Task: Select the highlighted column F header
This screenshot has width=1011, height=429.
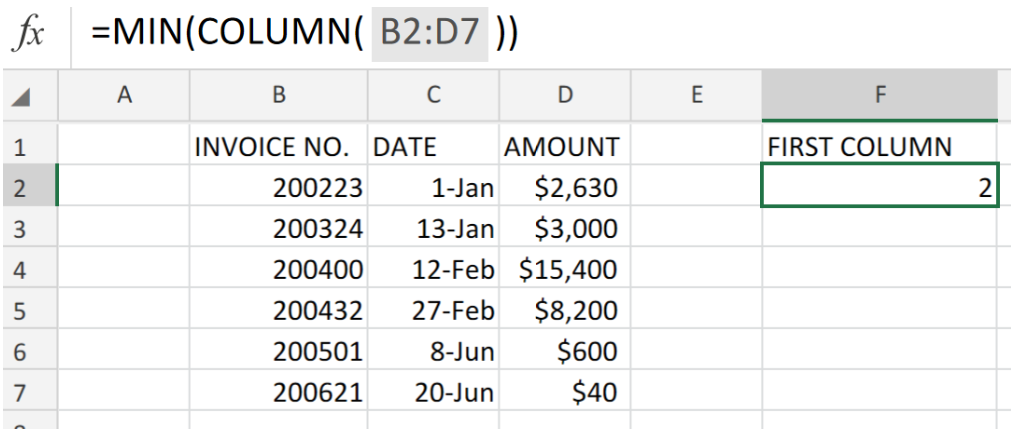Action: click(x=880, y=95)
